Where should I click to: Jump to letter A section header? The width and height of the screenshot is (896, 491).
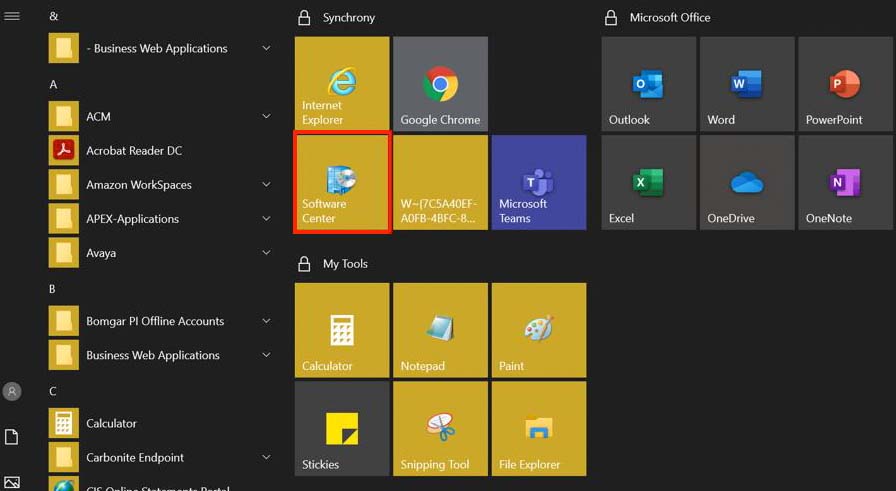53,85
